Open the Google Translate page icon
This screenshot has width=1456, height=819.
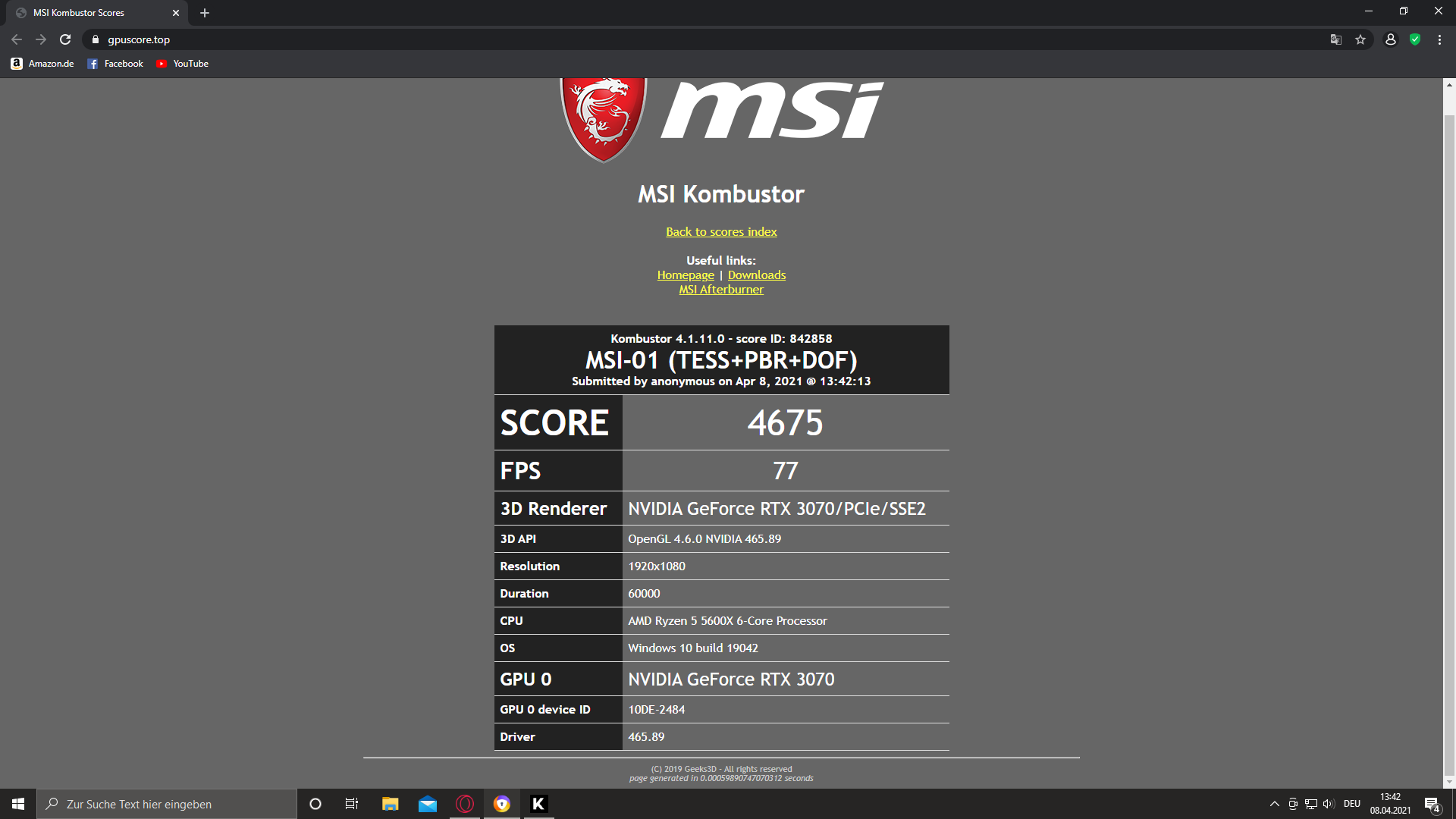[1336, 39]
